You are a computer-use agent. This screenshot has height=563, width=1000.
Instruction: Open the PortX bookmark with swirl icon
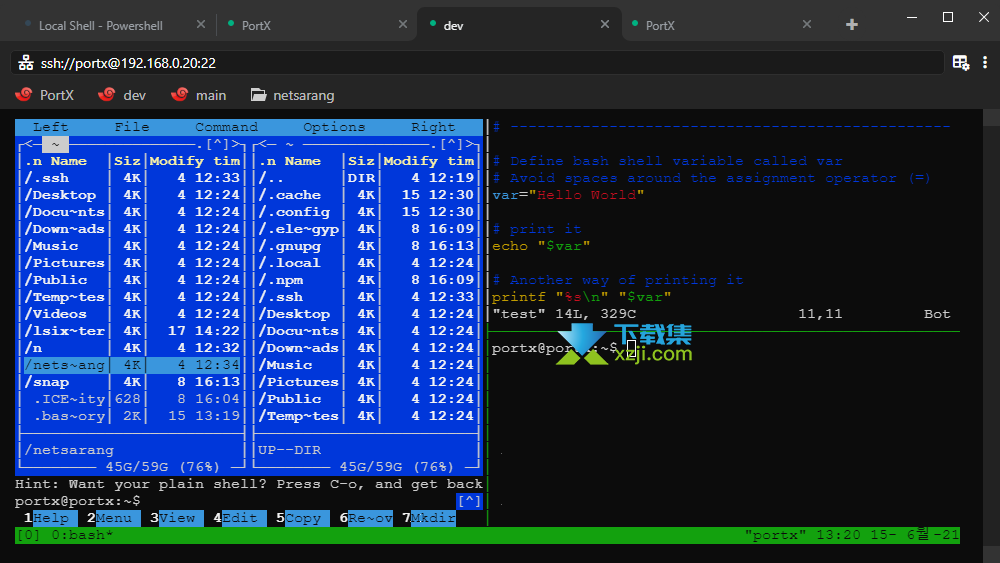45,95
